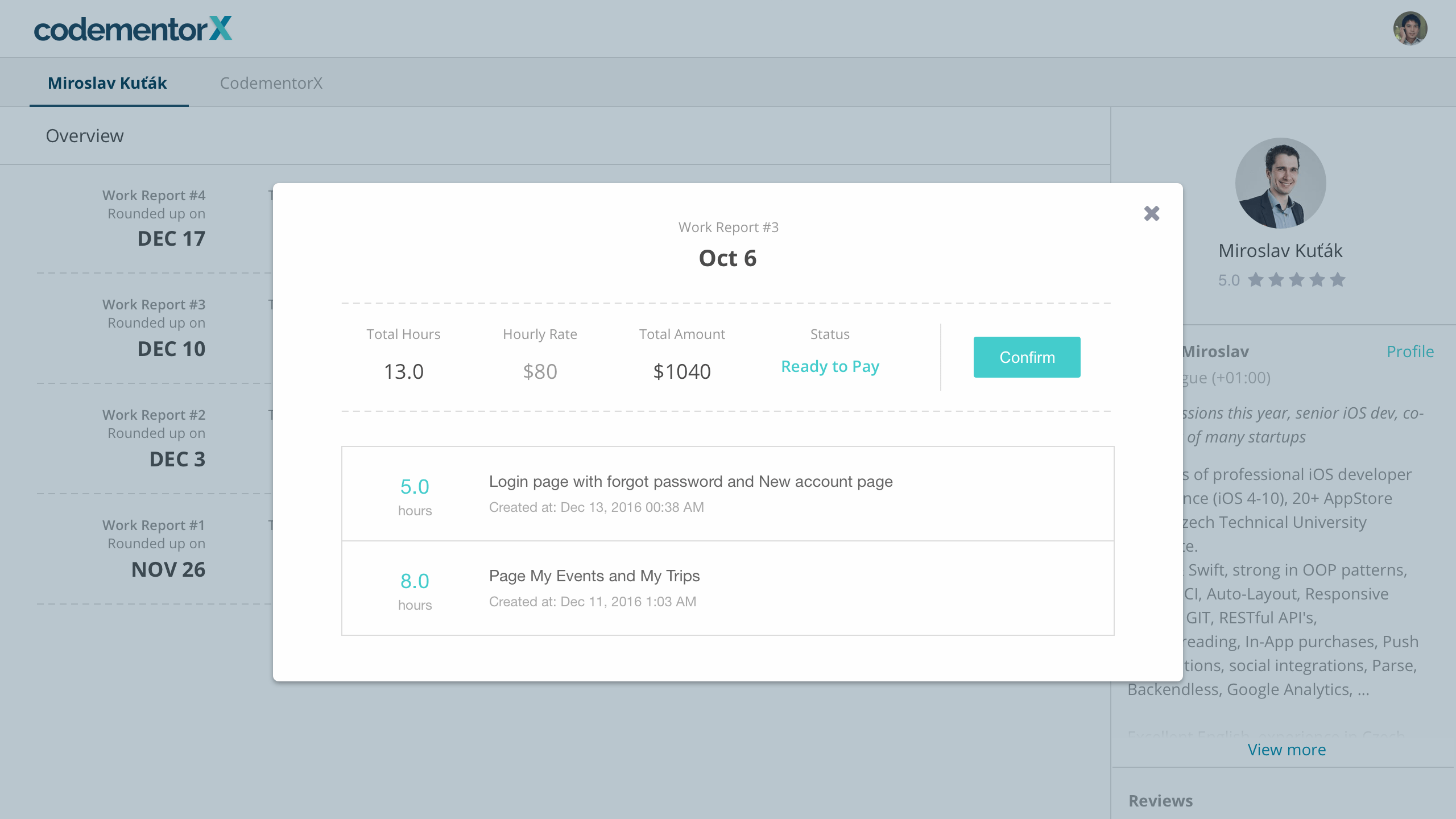This screenshot has height=819, width=1456.
Task: Open Miroslav's Profile link
Action: (x=1409, y=351)
